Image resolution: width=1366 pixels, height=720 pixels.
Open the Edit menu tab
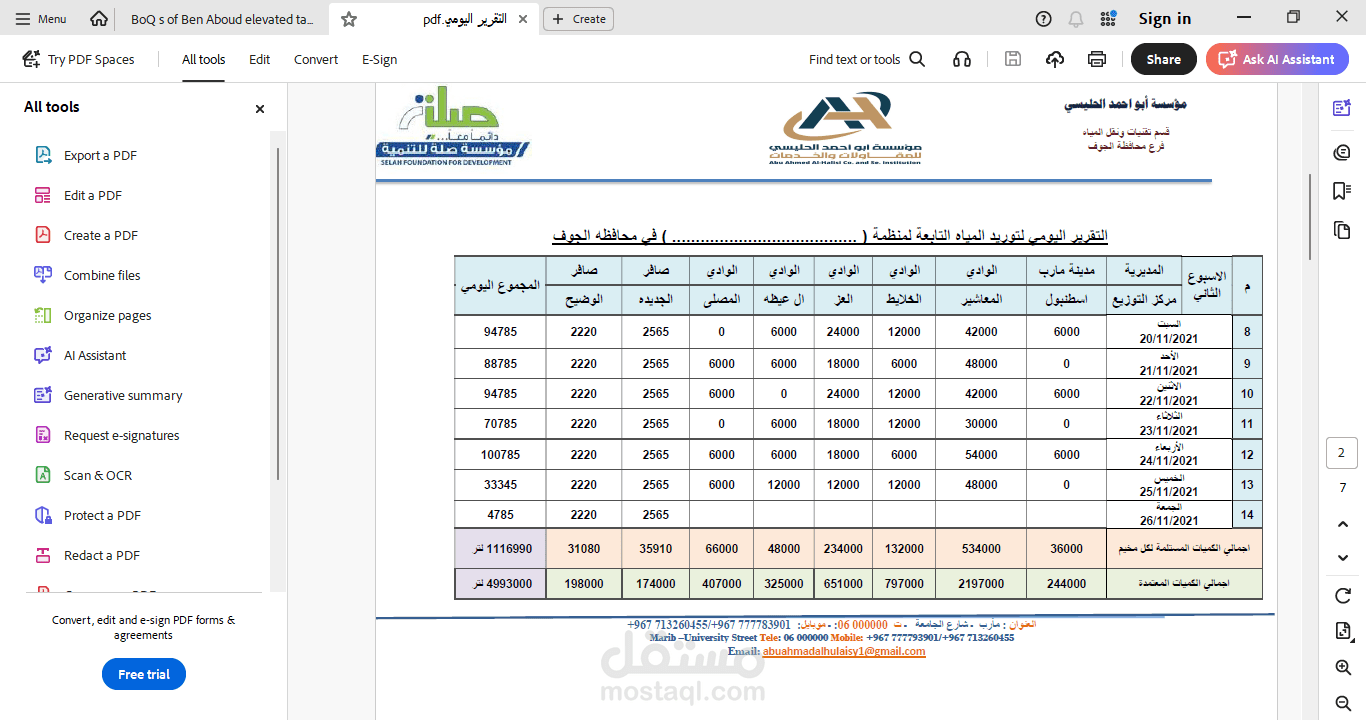point(260,60)
